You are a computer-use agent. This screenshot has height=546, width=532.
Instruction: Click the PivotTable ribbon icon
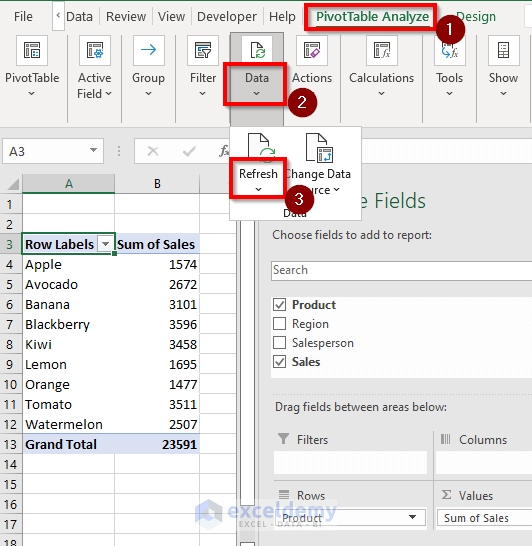pos(32,50)
